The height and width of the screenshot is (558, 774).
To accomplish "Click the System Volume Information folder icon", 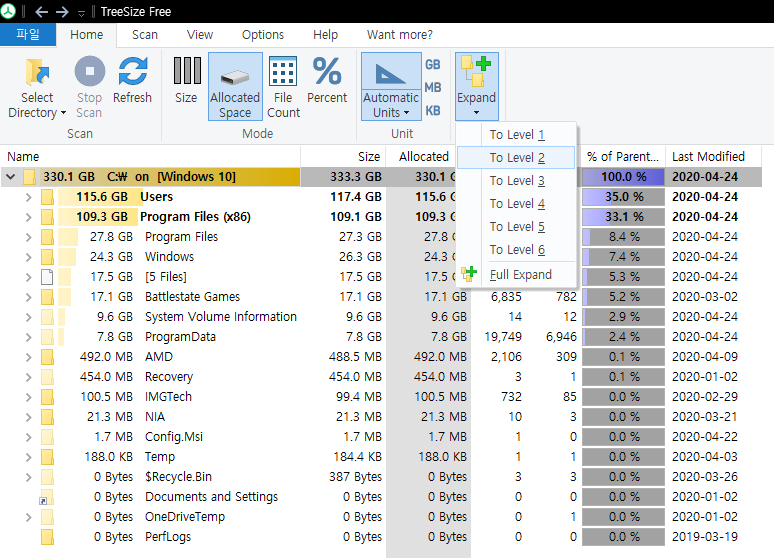I will (47, 317).
